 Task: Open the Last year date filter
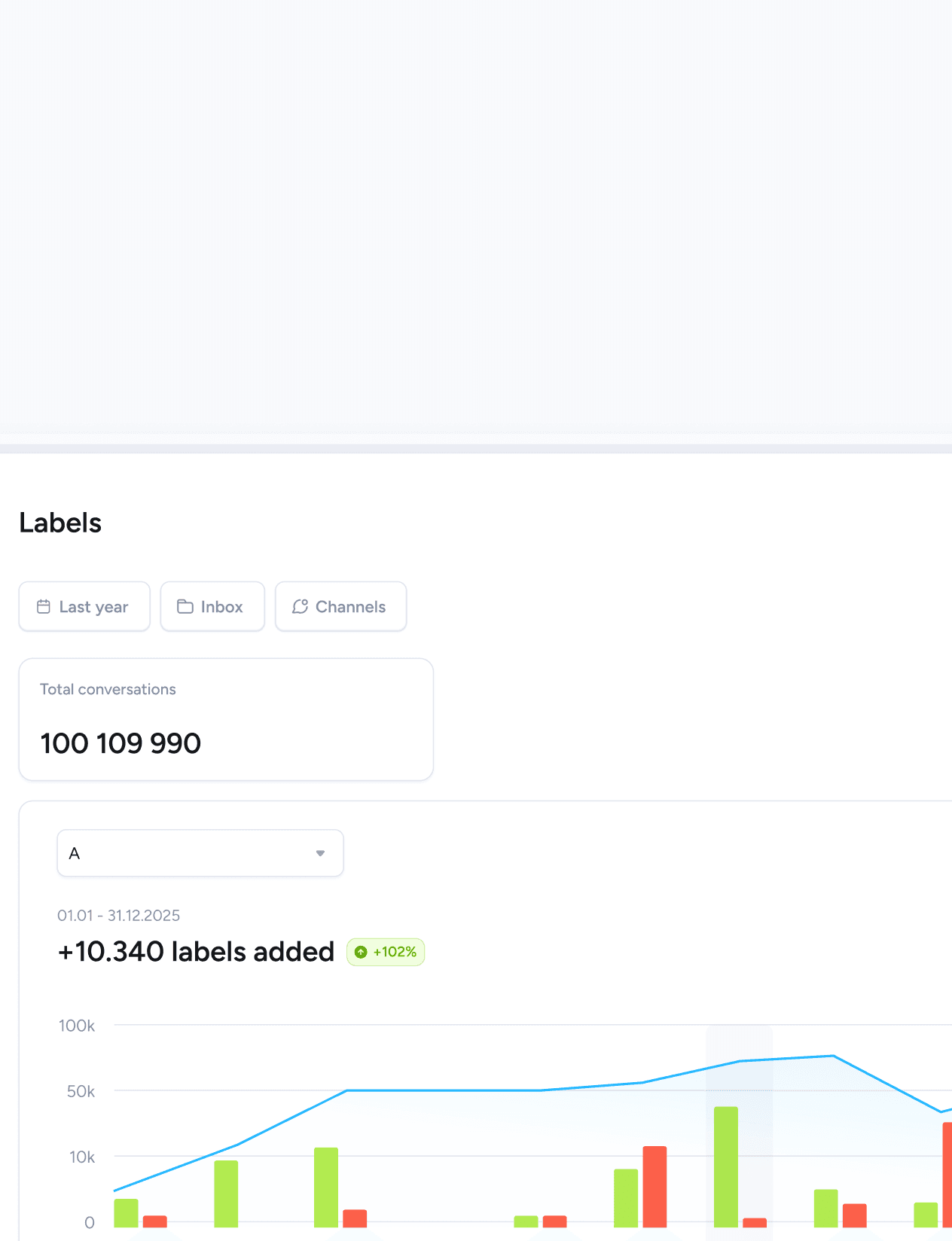point(84,606)
